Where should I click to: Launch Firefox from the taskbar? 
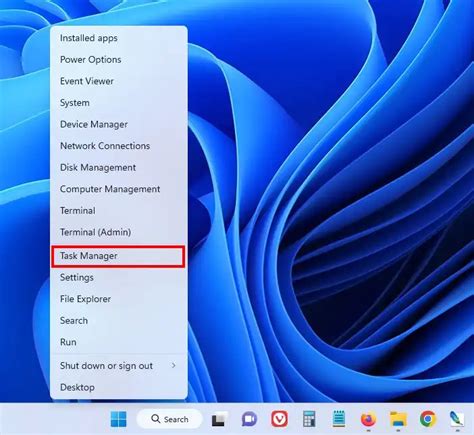point(369,419)
